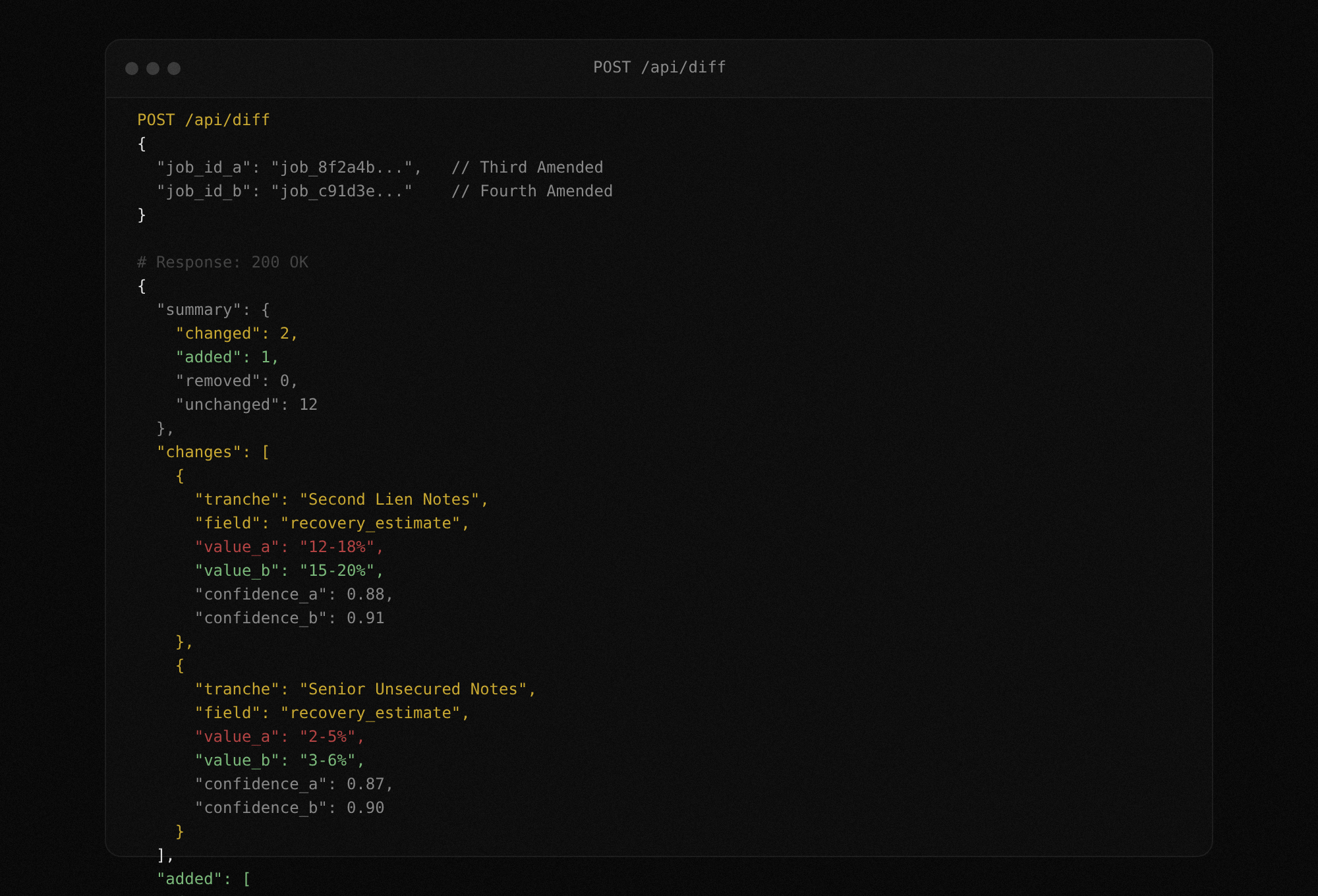Click the "confidence_a": 0.87 line
Viewport: 1318px width, 896px height.
(x=294, y=785)
